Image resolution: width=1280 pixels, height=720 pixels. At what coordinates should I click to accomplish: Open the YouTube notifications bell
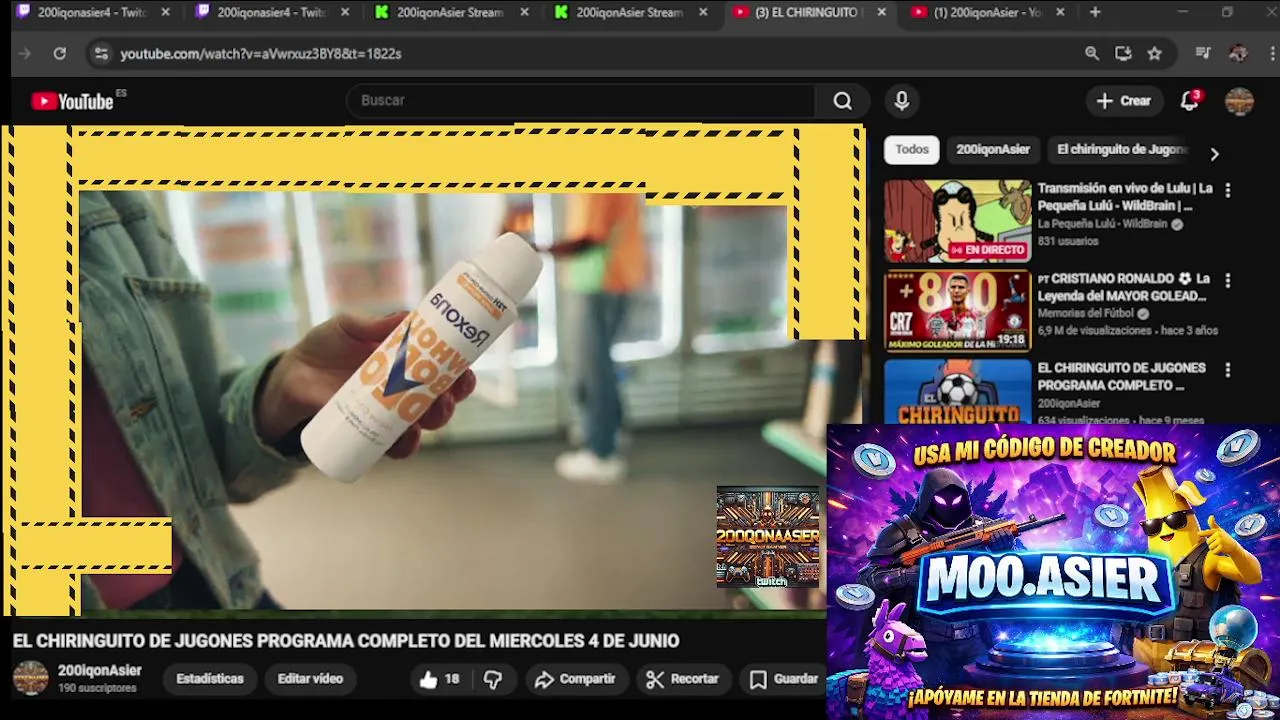click(1189, 101)
